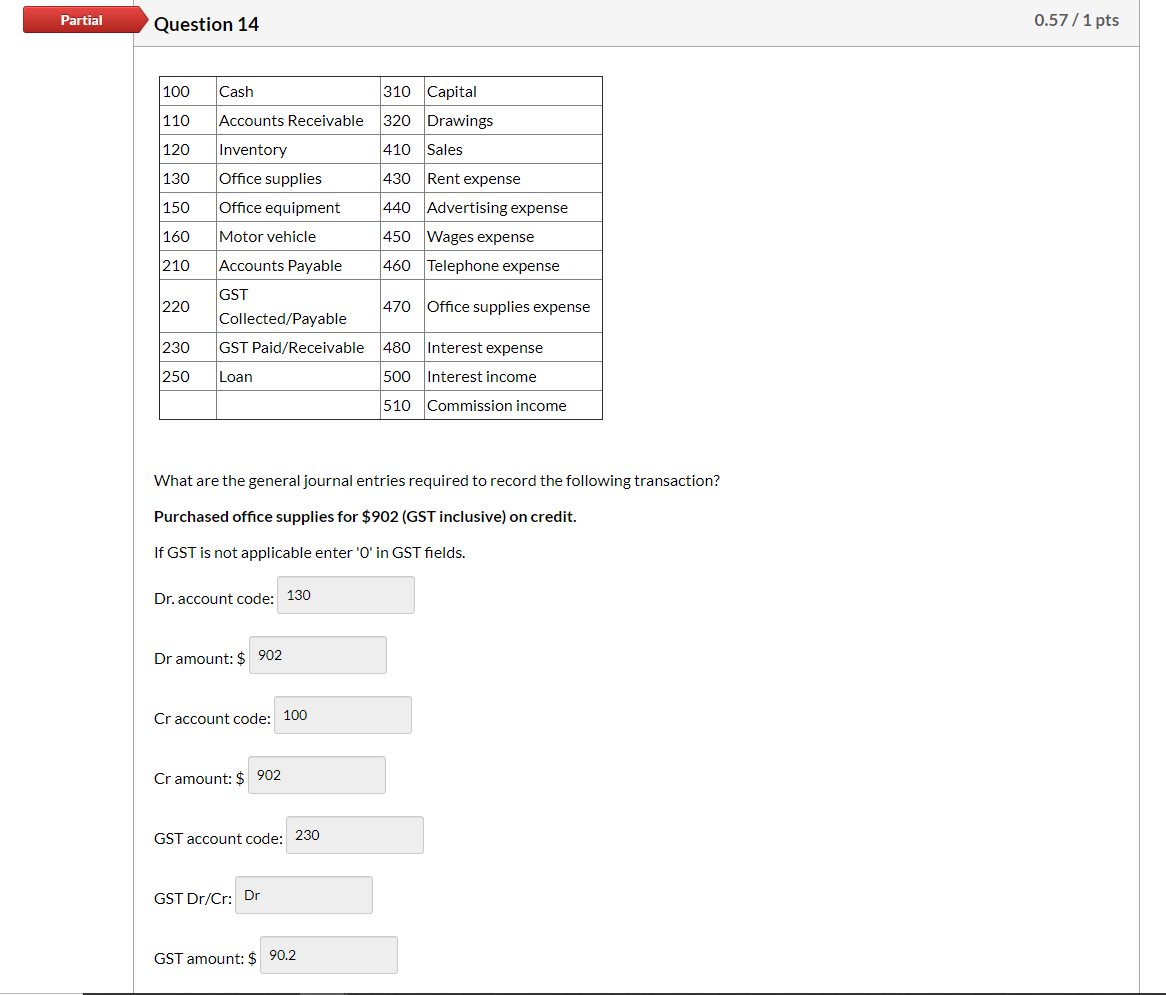Select the 'Drawings' table cell
This screenshot has width=1166, height=995.
pos(513,120)
